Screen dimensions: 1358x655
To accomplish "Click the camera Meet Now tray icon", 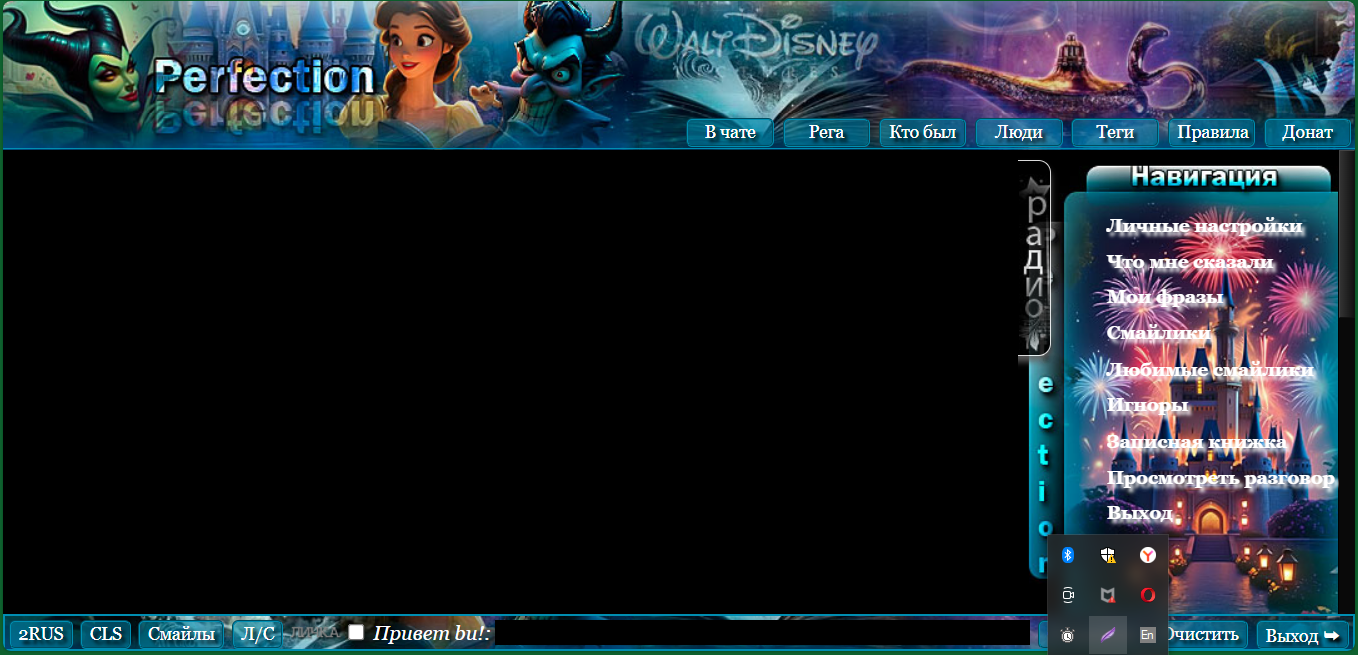I will point(1067,595).
